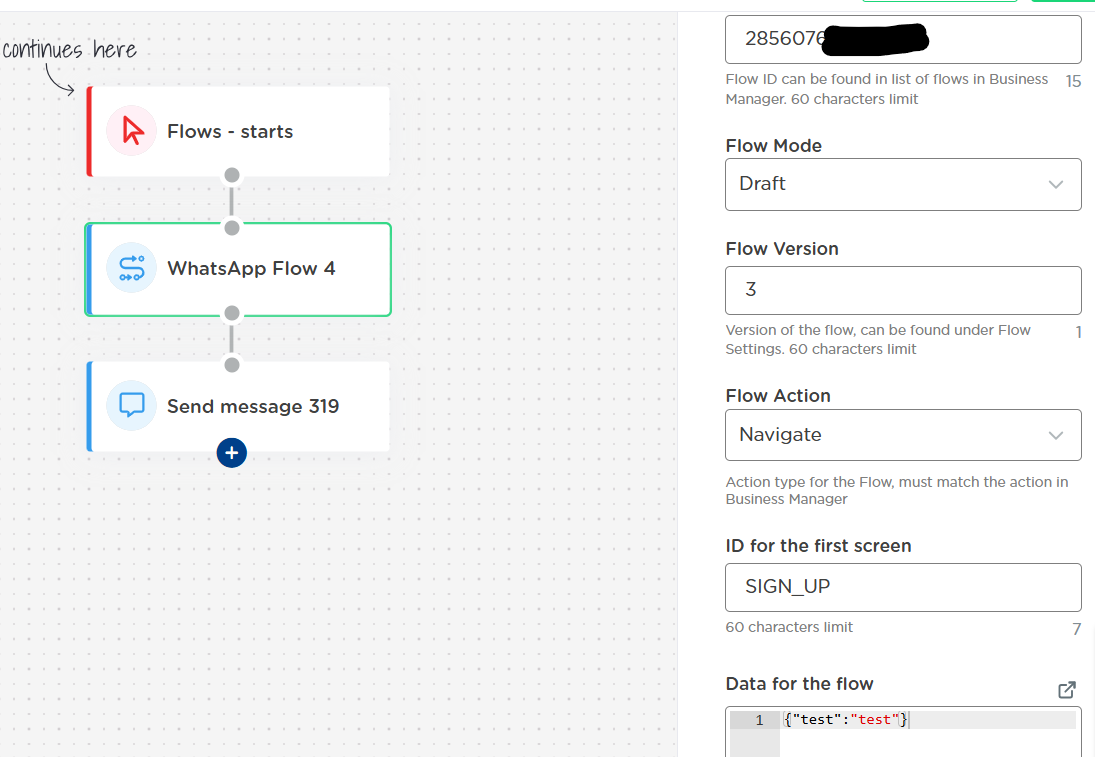Click the lone 60 characters limit hint text
Screen dimensions: 1095x757
(789, 627)
